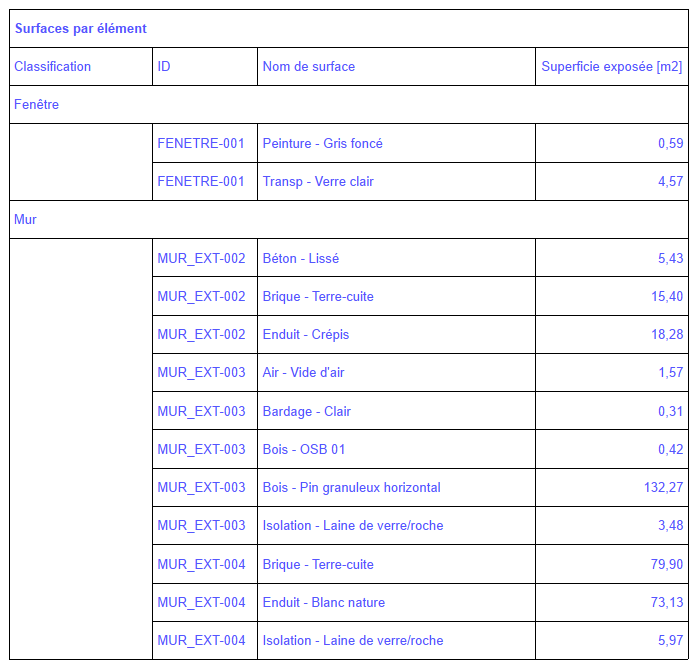Open the "Béton - Lissé" surface entry
This screenshot has width=698, height=671.
click(300, 259)
